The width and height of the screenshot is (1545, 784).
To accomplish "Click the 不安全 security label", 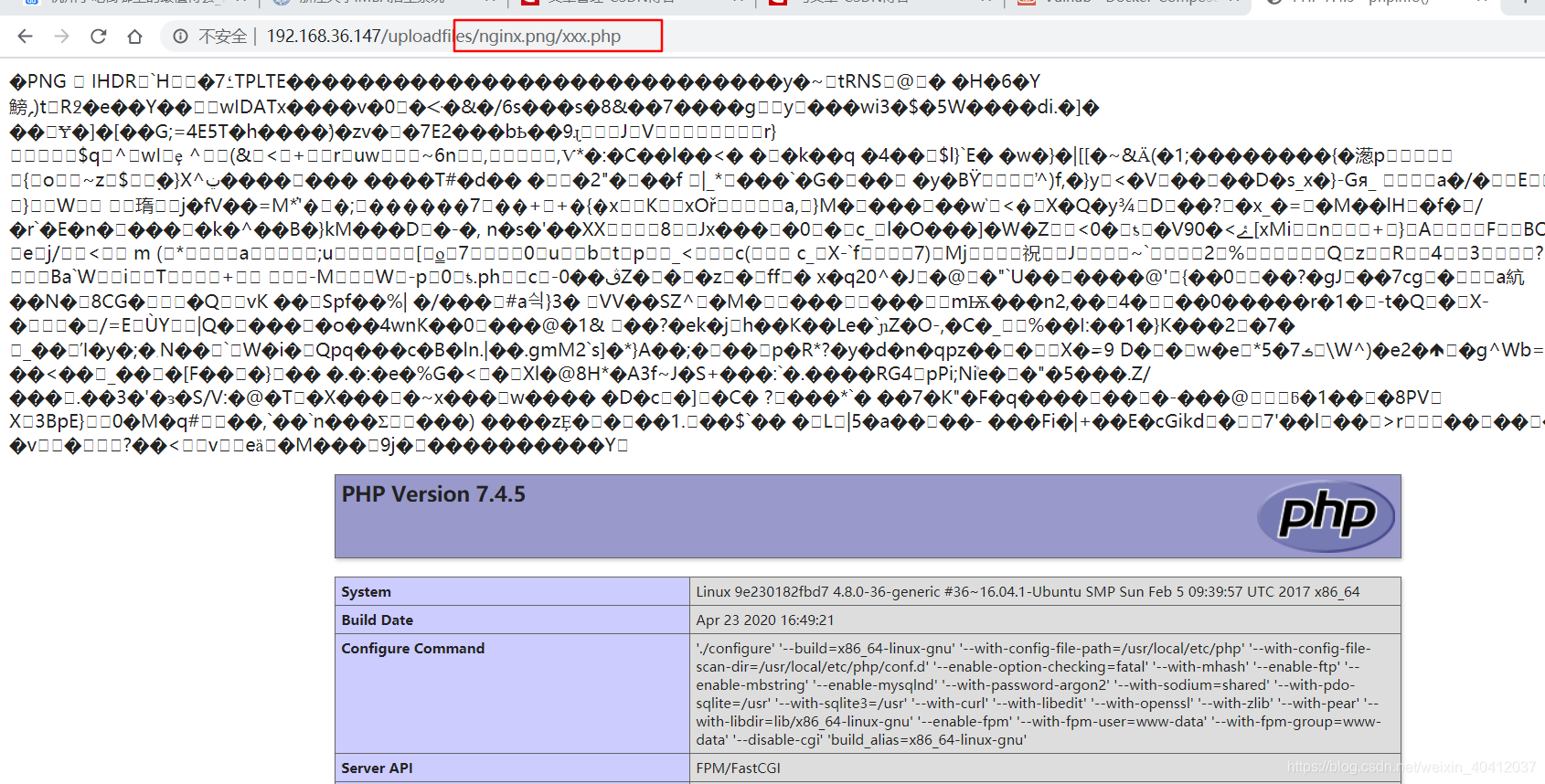I will [222, 37].
